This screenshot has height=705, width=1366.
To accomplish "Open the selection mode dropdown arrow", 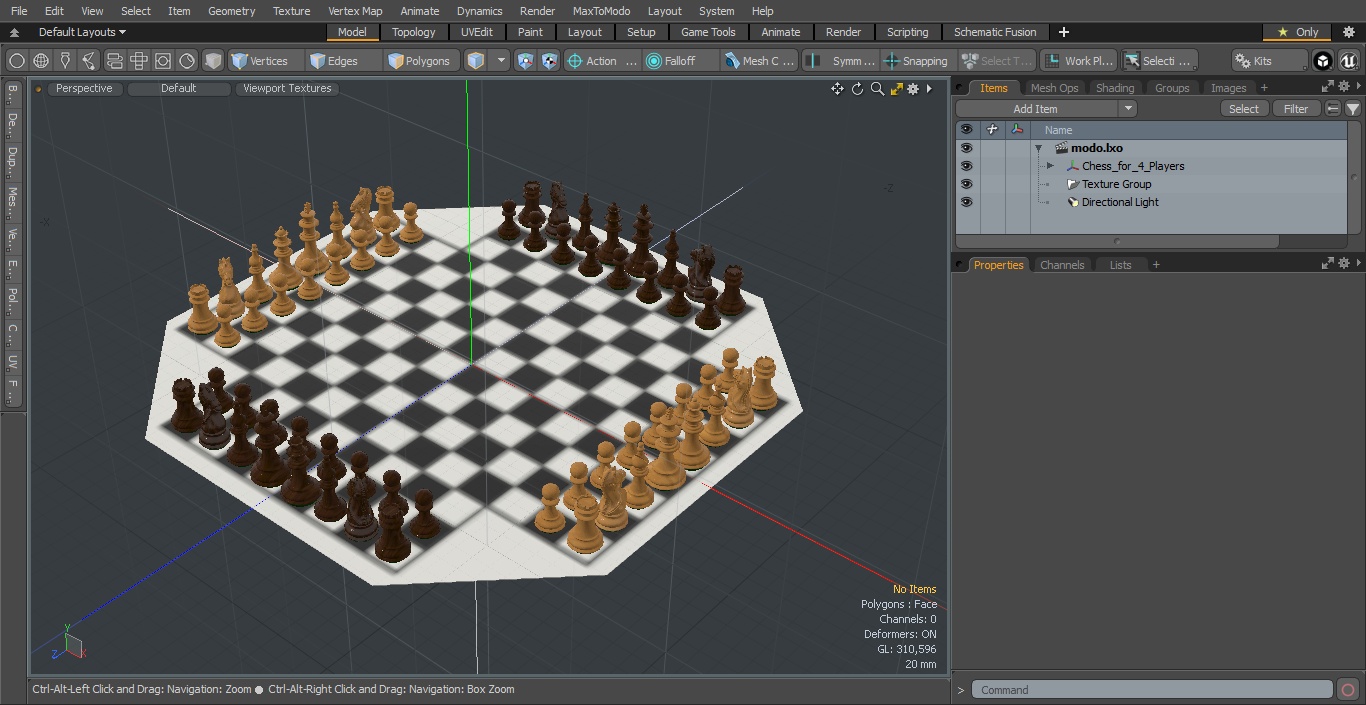I will [x=501, y=61].
